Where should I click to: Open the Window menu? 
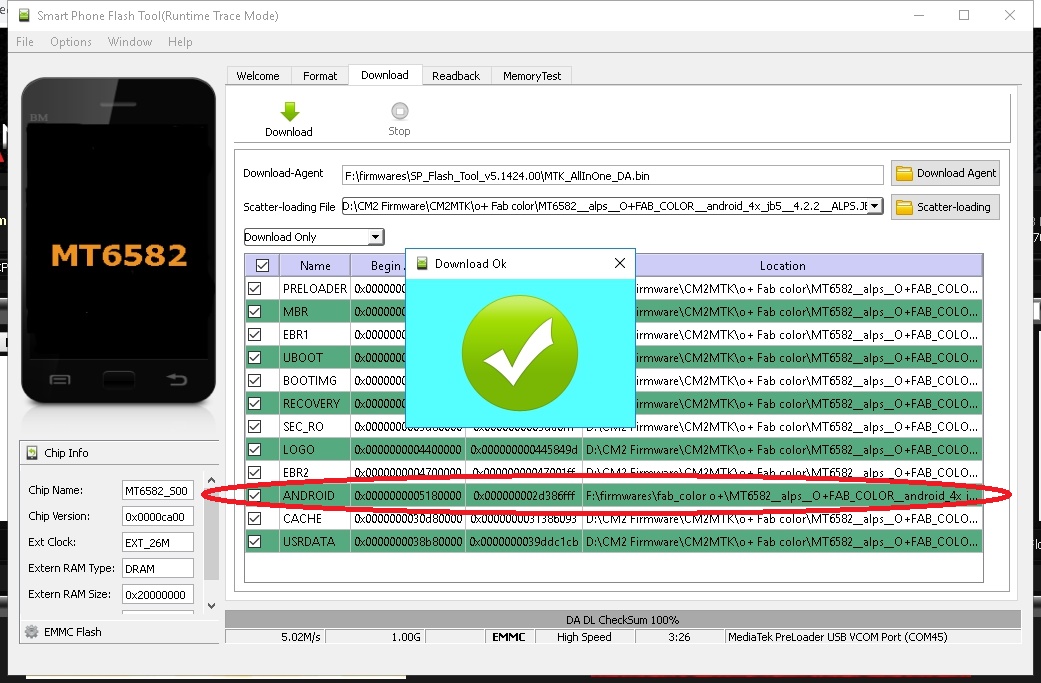click(130, 42)
